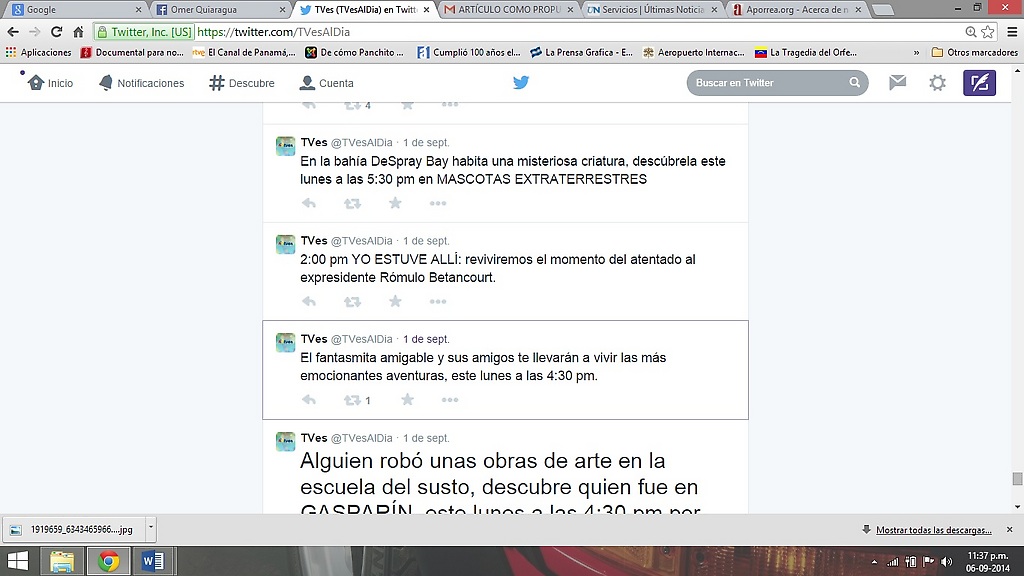The image size is (1024, 576).
Task: Click Mostrar todas las descargas link
Action: 933,530
